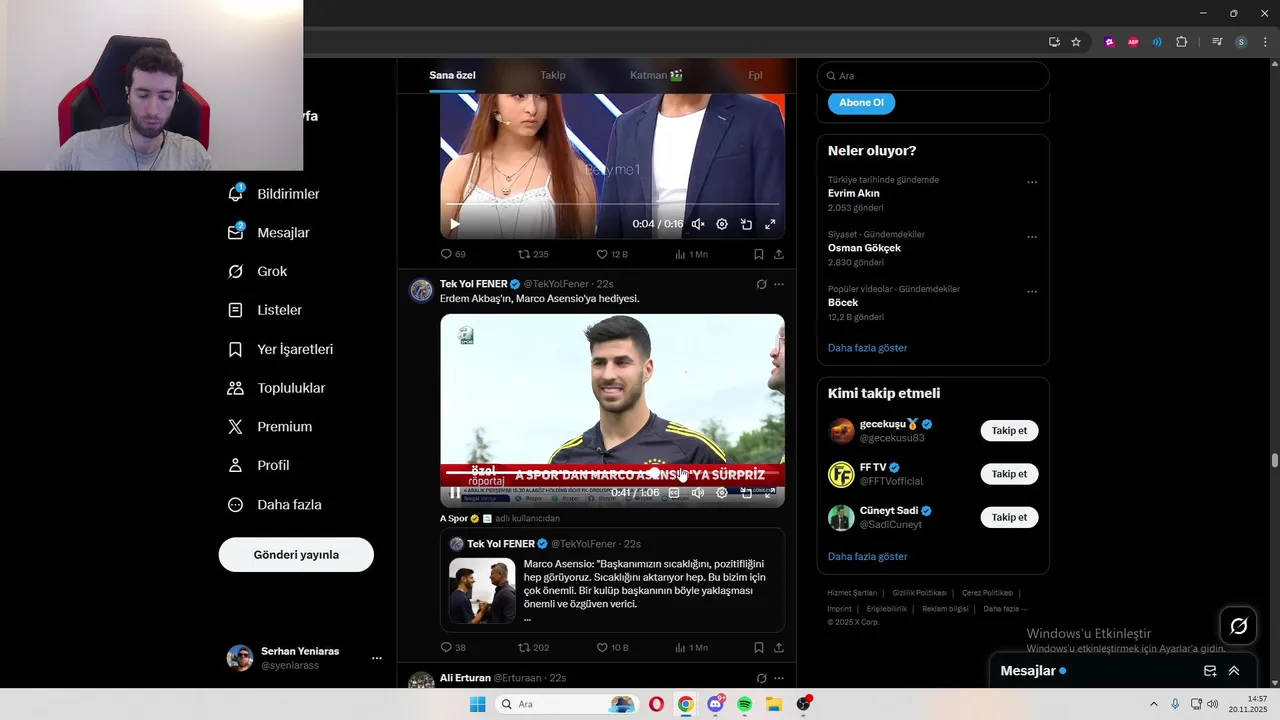Open more options on Ali Erturan post

(779, 678)
